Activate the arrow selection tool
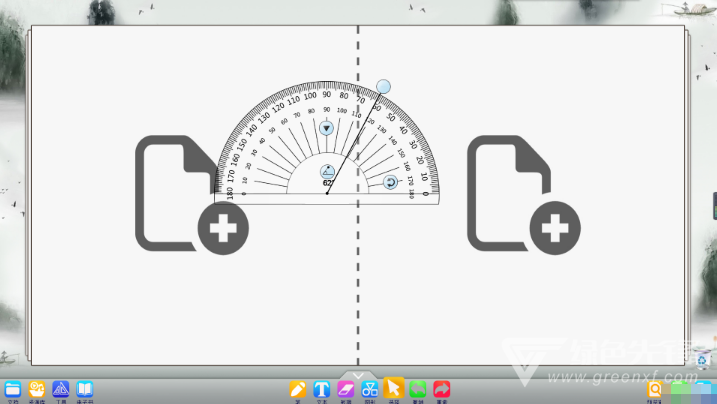 (394, 388)
